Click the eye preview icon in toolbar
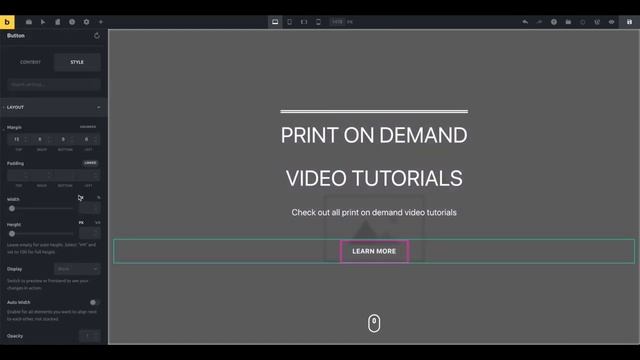 (611, 22)
